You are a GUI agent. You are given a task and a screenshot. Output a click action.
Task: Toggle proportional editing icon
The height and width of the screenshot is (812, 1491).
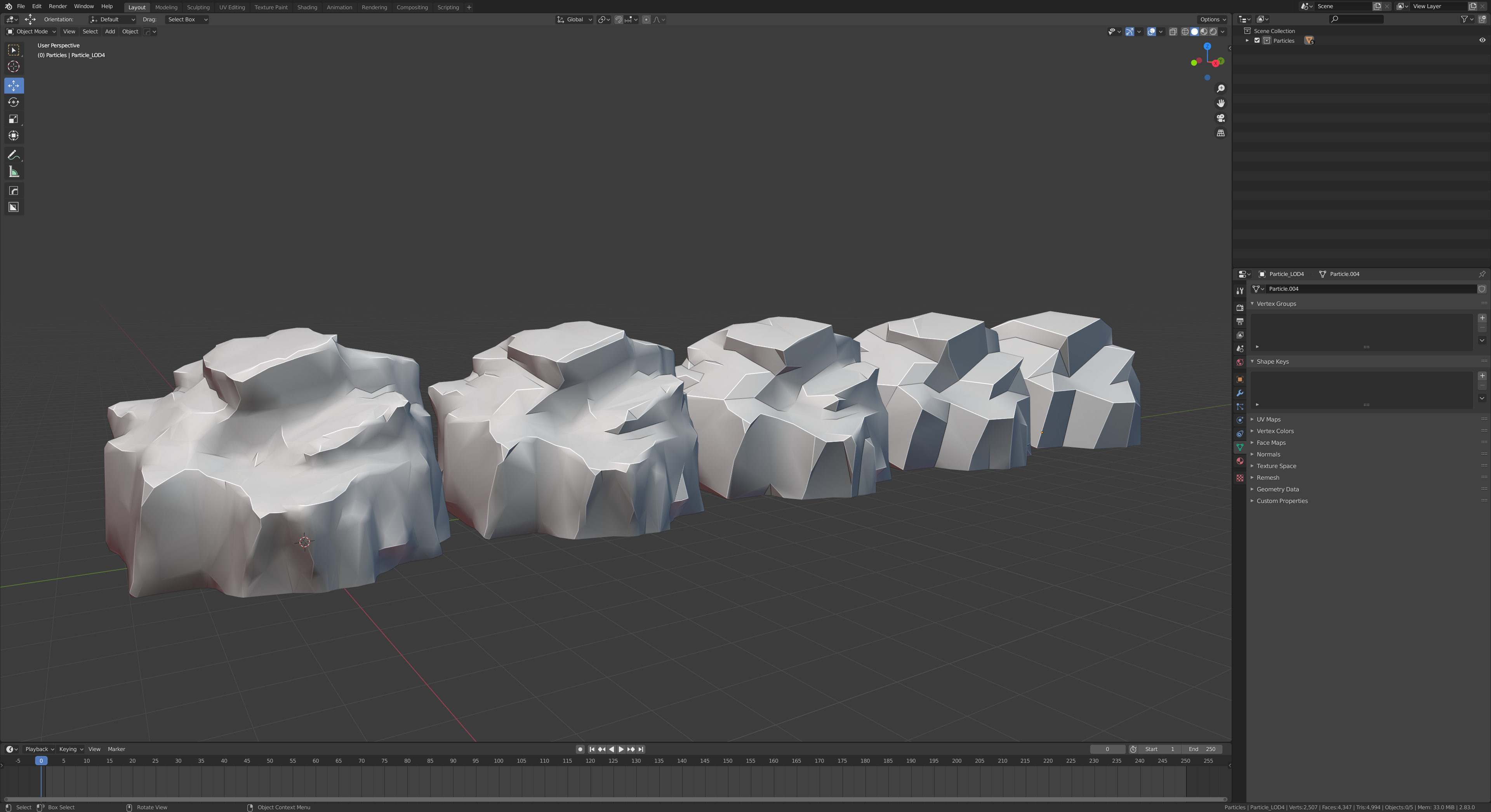646,20
